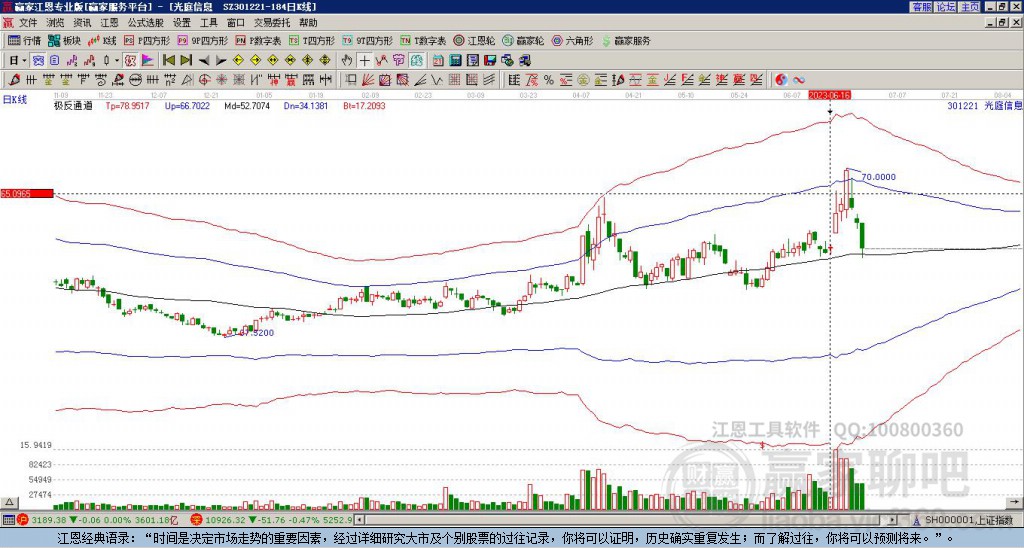Select the hand pan tool icon

coord(347,61)
